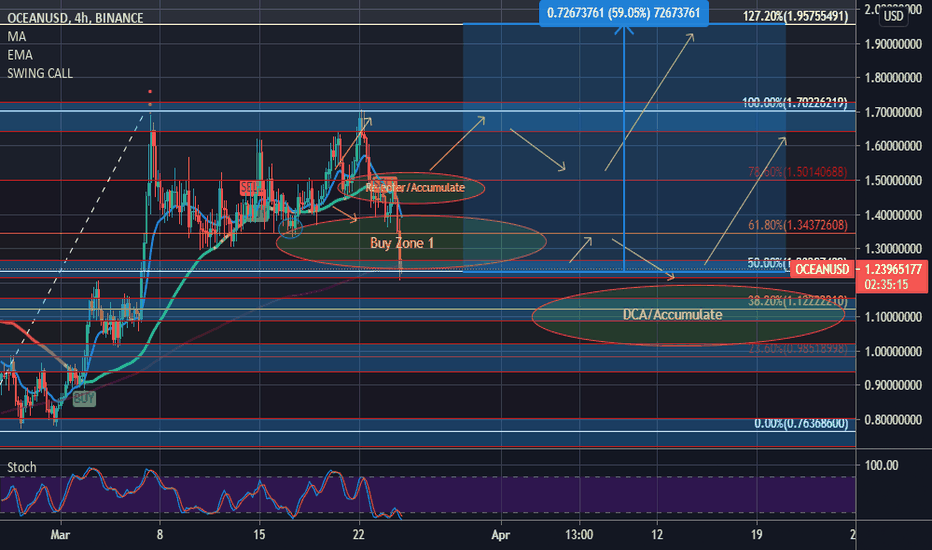
Task: Click 0.90000000 on the price axis
Action: [893, 386]
